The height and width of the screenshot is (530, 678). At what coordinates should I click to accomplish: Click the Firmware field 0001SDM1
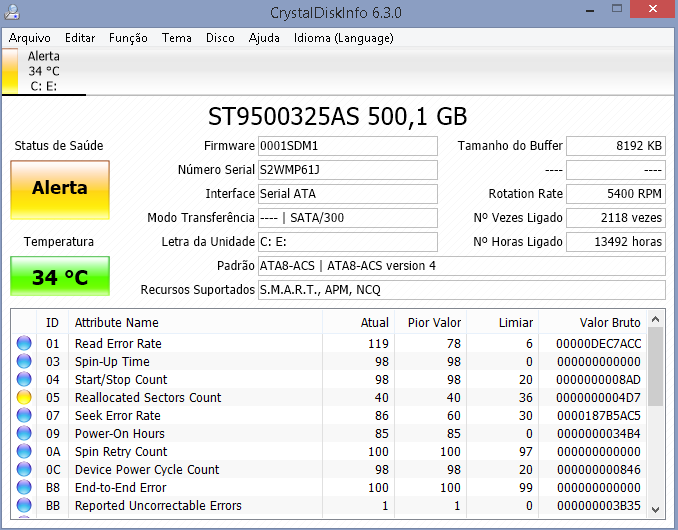[348, 146]
